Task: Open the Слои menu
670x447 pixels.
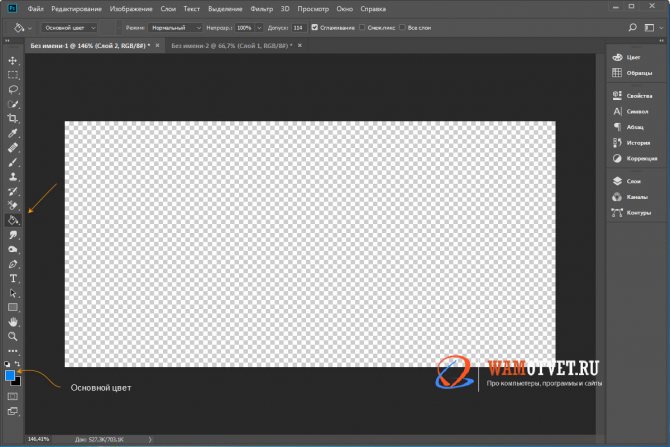Action: point(168,9)
